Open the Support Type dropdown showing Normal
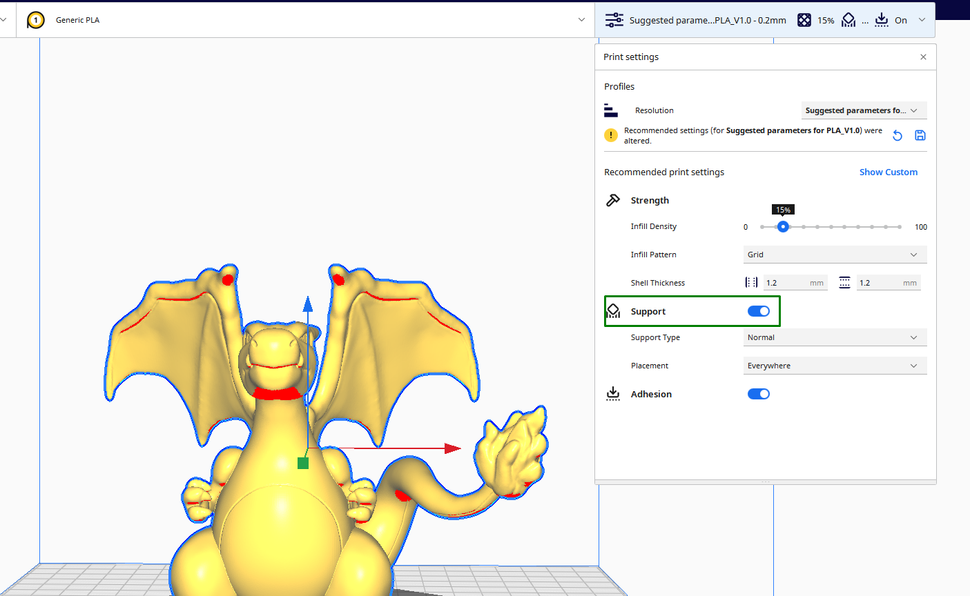Image resolution: width=970 pixels, height=596 pixels. point(834,337)
